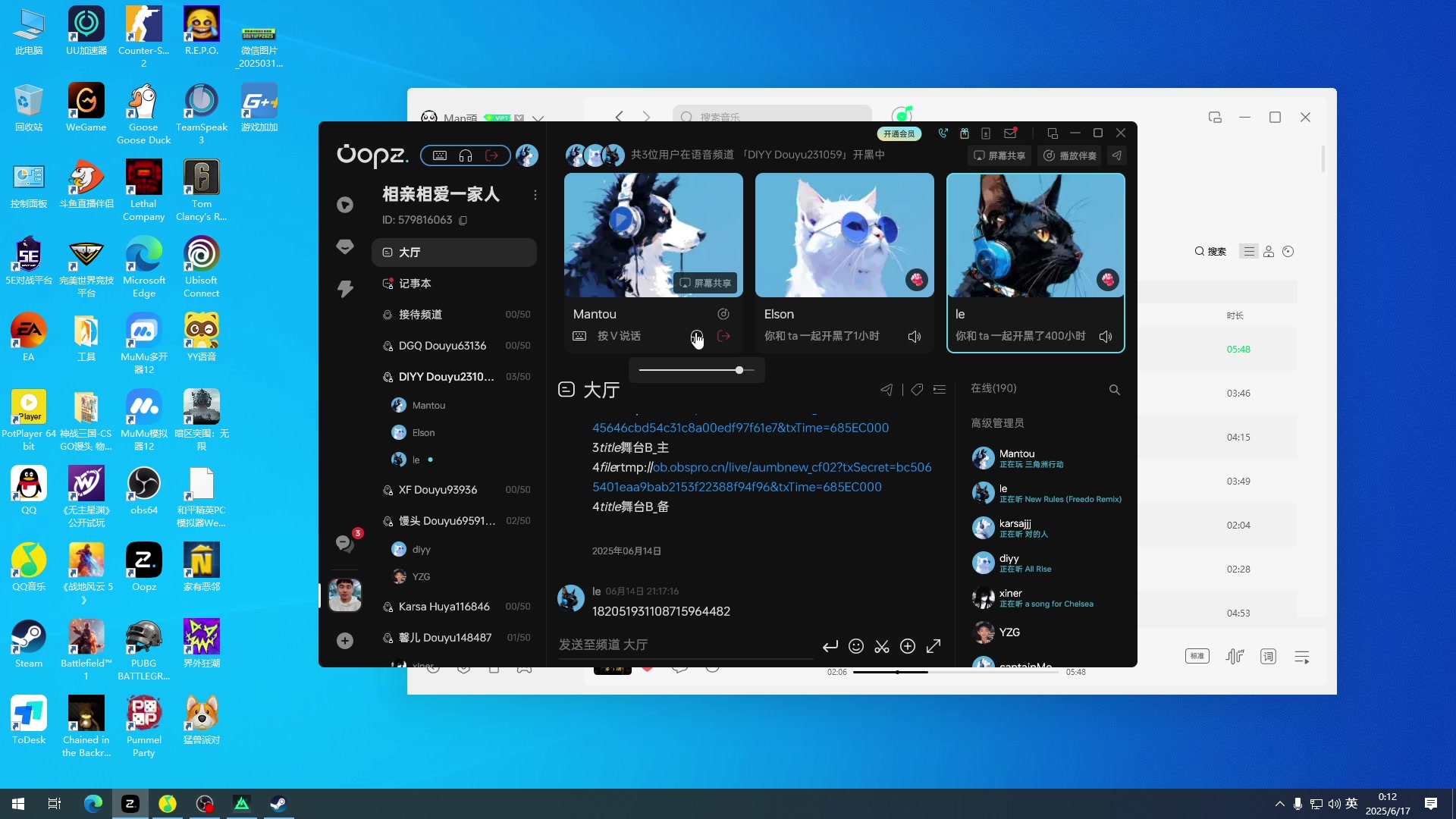1456x819 pixels.
Task: Click the lightning bolt icon in Oopz left rail
Action: tap(345, 288)
